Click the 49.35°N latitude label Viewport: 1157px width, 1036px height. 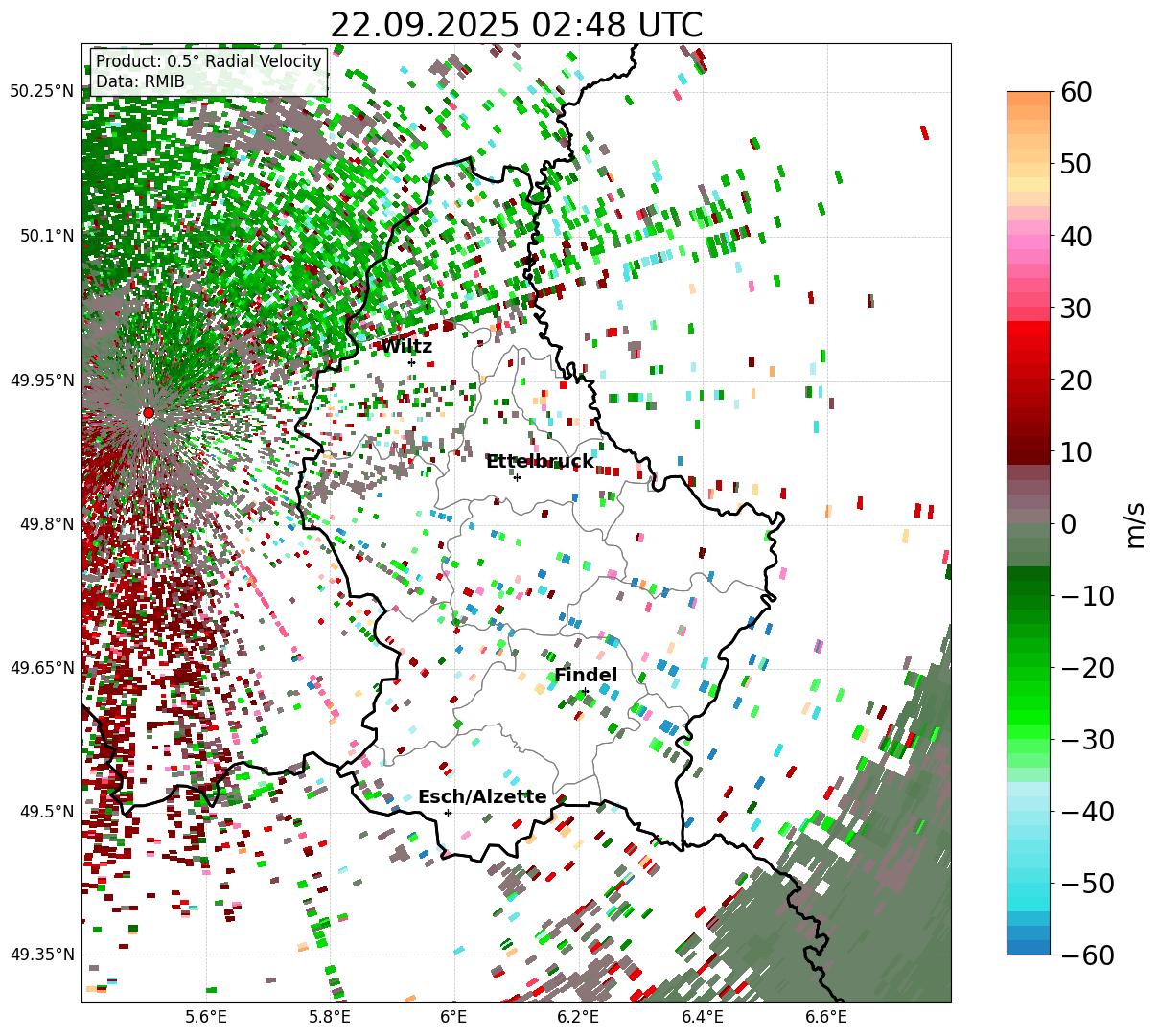(41, 955)
